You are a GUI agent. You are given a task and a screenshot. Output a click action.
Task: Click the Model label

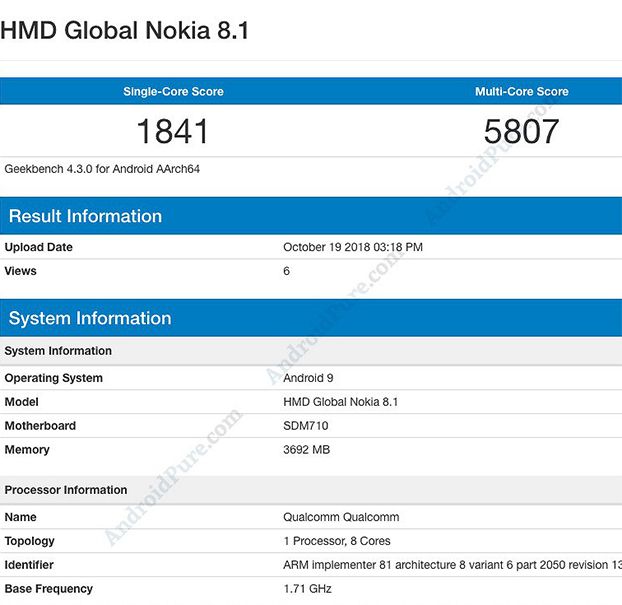pyautogui.click(x=21, y=402)
